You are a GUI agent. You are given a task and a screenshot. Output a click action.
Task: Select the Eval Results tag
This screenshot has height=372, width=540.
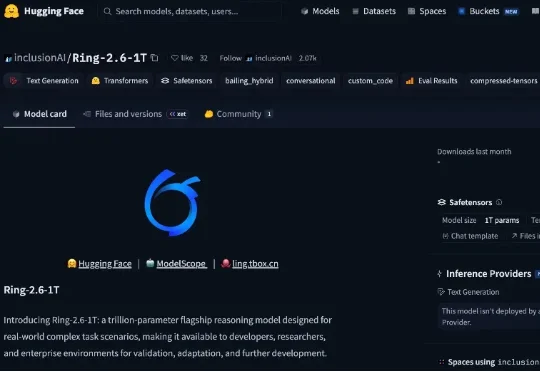coord(432,81)
